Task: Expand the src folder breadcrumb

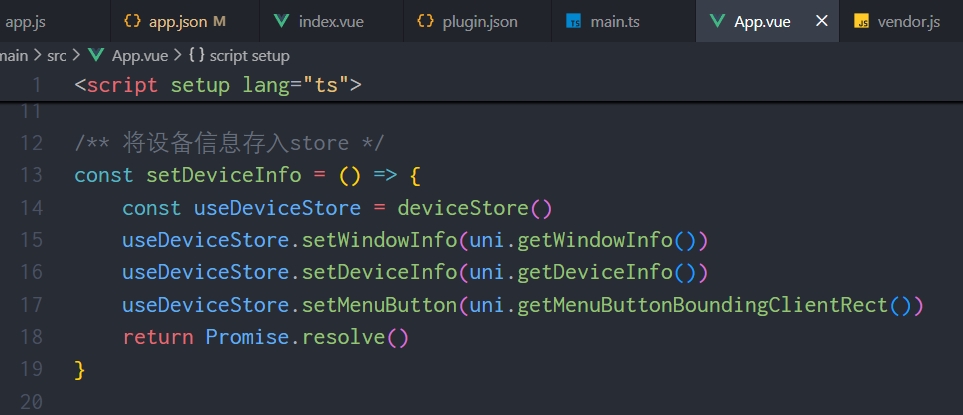Action: tap(56, 56)
